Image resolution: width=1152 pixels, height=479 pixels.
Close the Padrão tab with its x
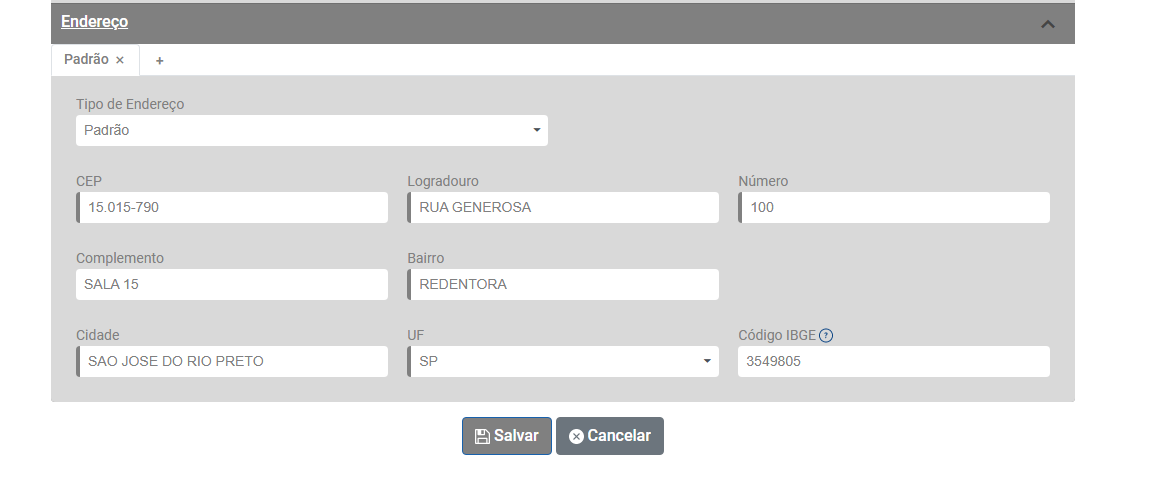point(120,60)
